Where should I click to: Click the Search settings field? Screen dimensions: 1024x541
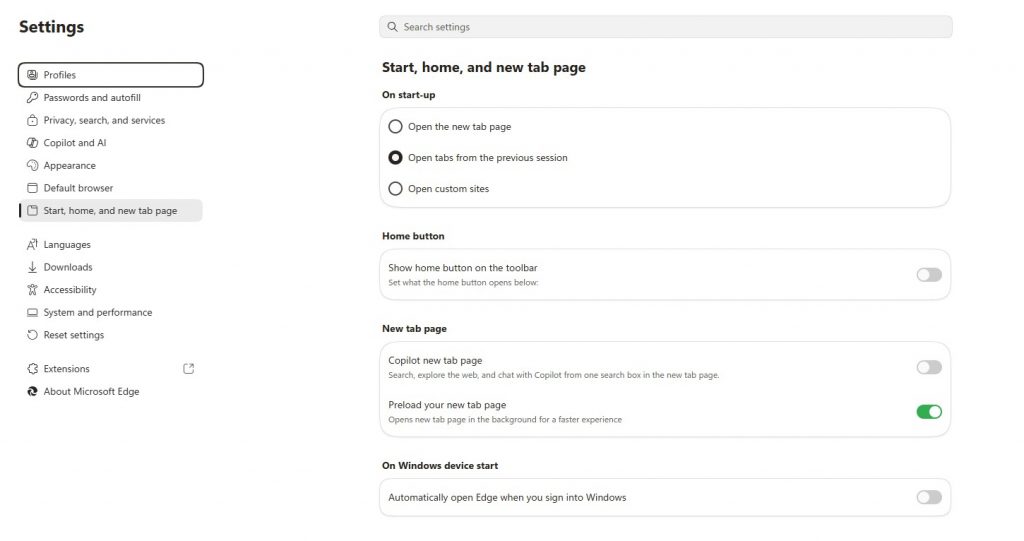[x=665, y=27]
